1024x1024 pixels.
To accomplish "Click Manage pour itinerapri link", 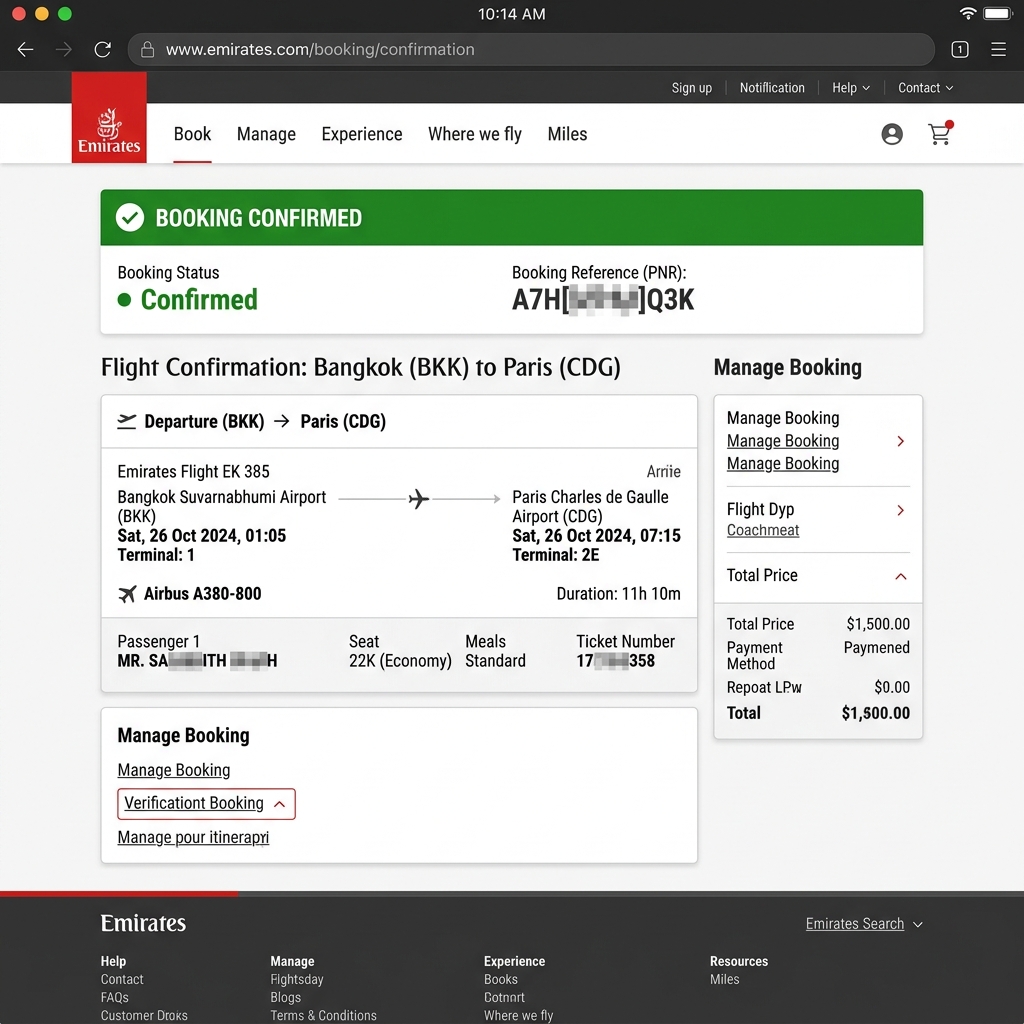I will pyautogui.click(x=193, y=837).
